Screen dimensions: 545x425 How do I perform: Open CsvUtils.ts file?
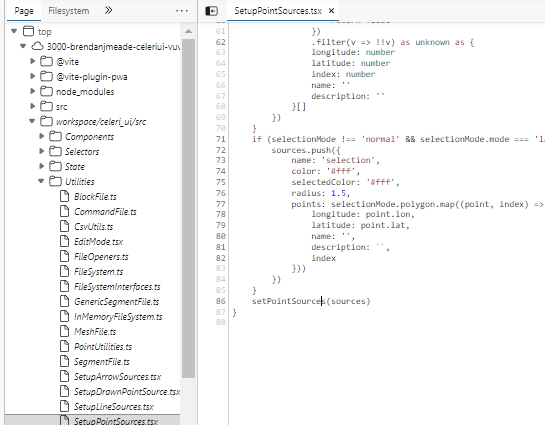[93, 227]
